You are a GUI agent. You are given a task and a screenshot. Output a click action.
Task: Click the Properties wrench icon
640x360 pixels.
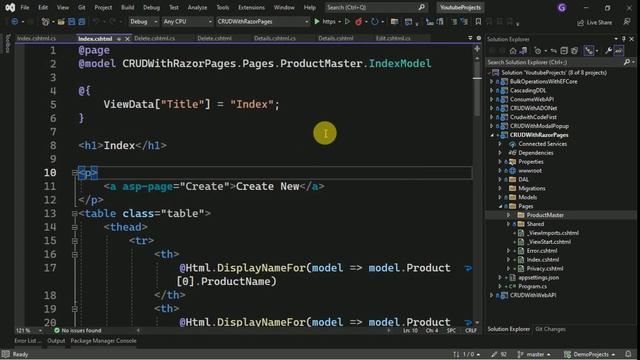coord(608,51)
